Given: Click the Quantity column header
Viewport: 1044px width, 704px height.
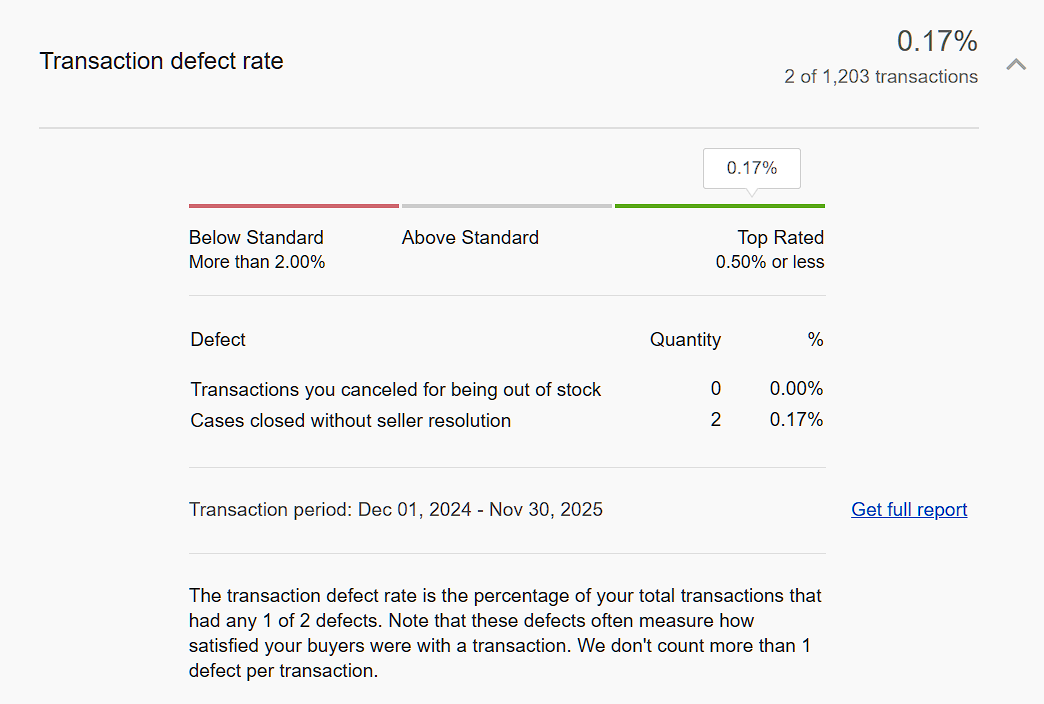Looking at the screenshot, I should click(685, 340).
